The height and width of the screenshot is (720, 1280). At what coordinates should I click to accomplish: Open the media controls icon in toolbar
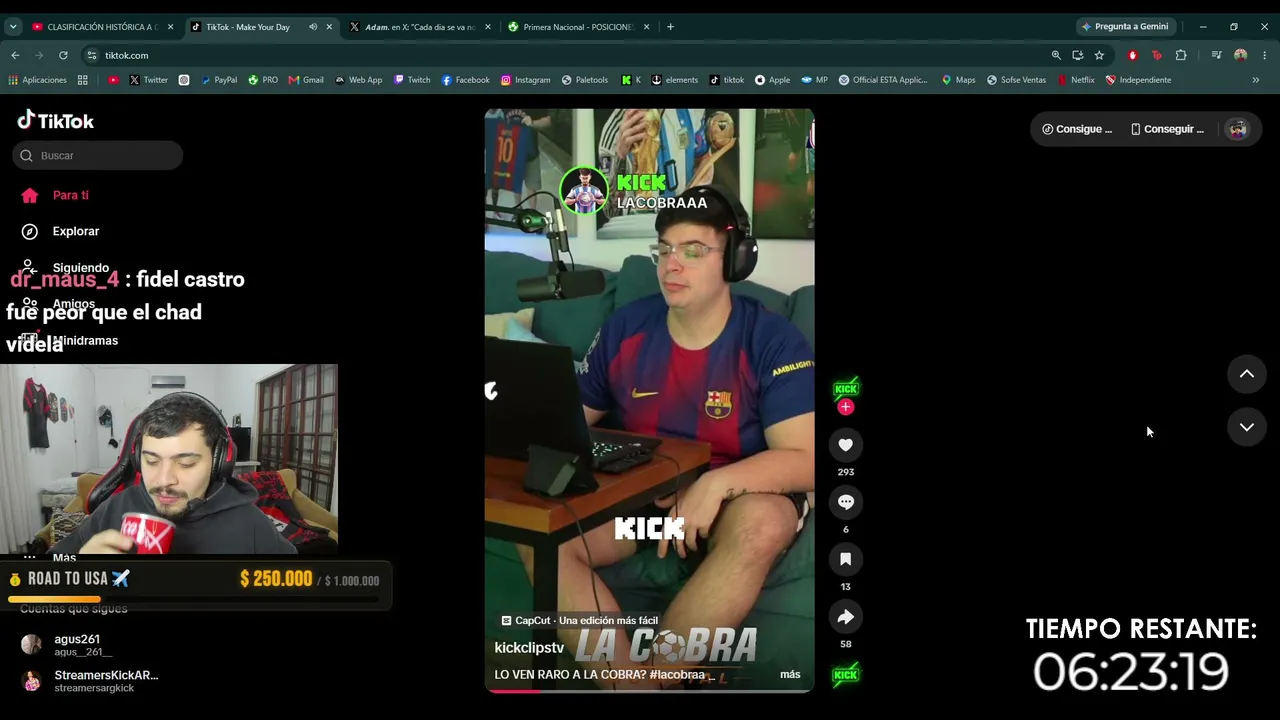pos(1216,55)
